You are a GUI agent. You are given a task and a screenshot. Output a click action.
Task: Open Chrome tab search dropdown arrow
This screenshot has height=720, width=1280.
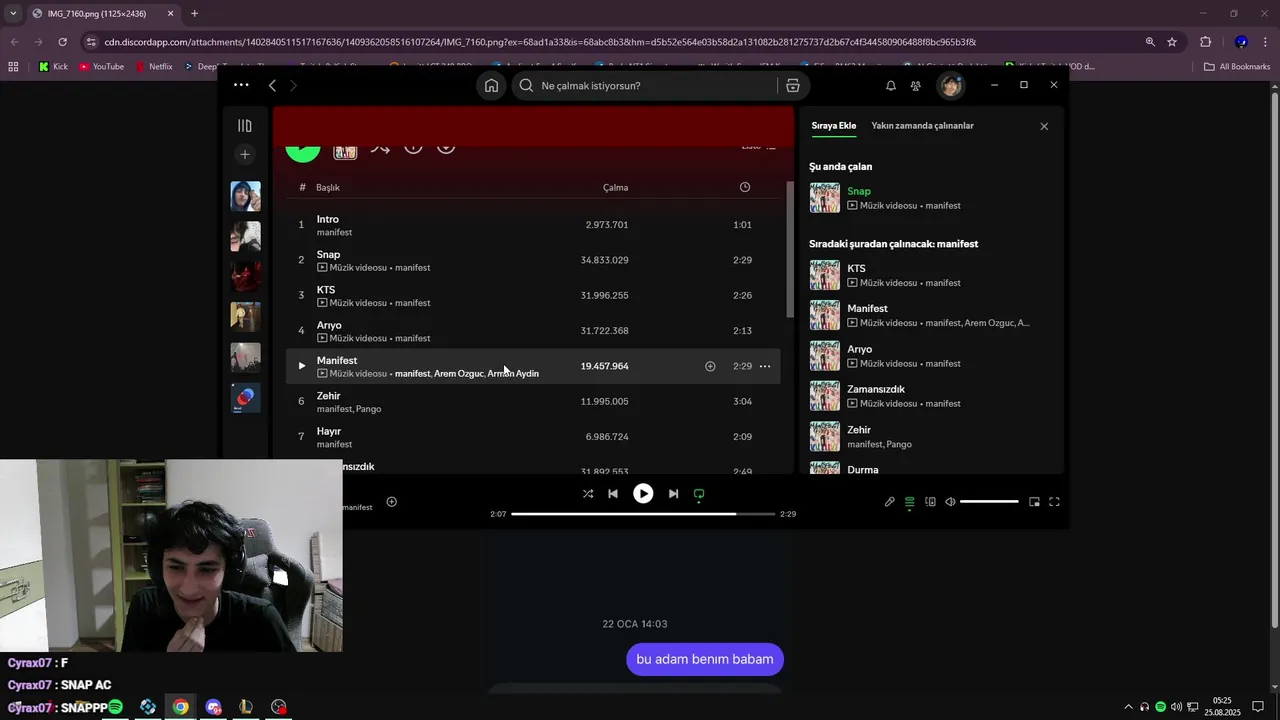[13, 14]
